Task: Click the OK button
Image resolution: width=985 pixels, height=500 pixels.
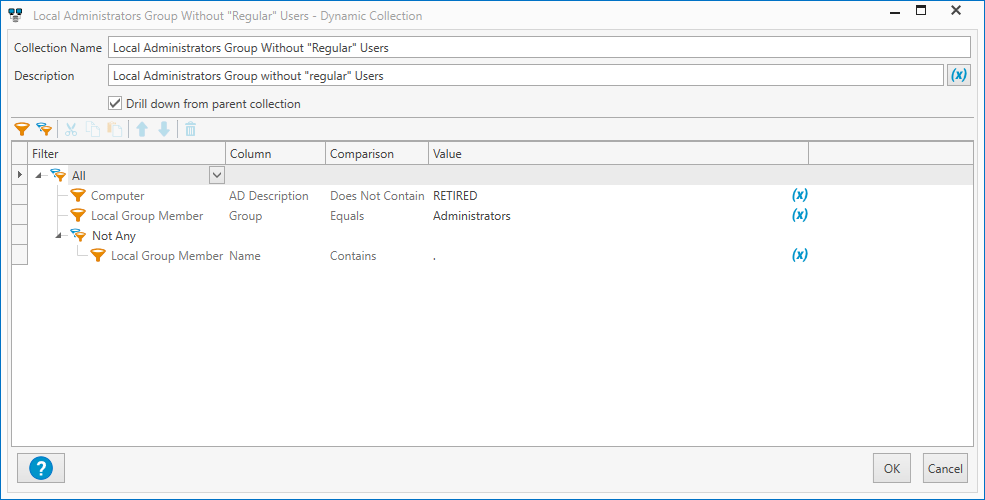Action: [891, 468]
